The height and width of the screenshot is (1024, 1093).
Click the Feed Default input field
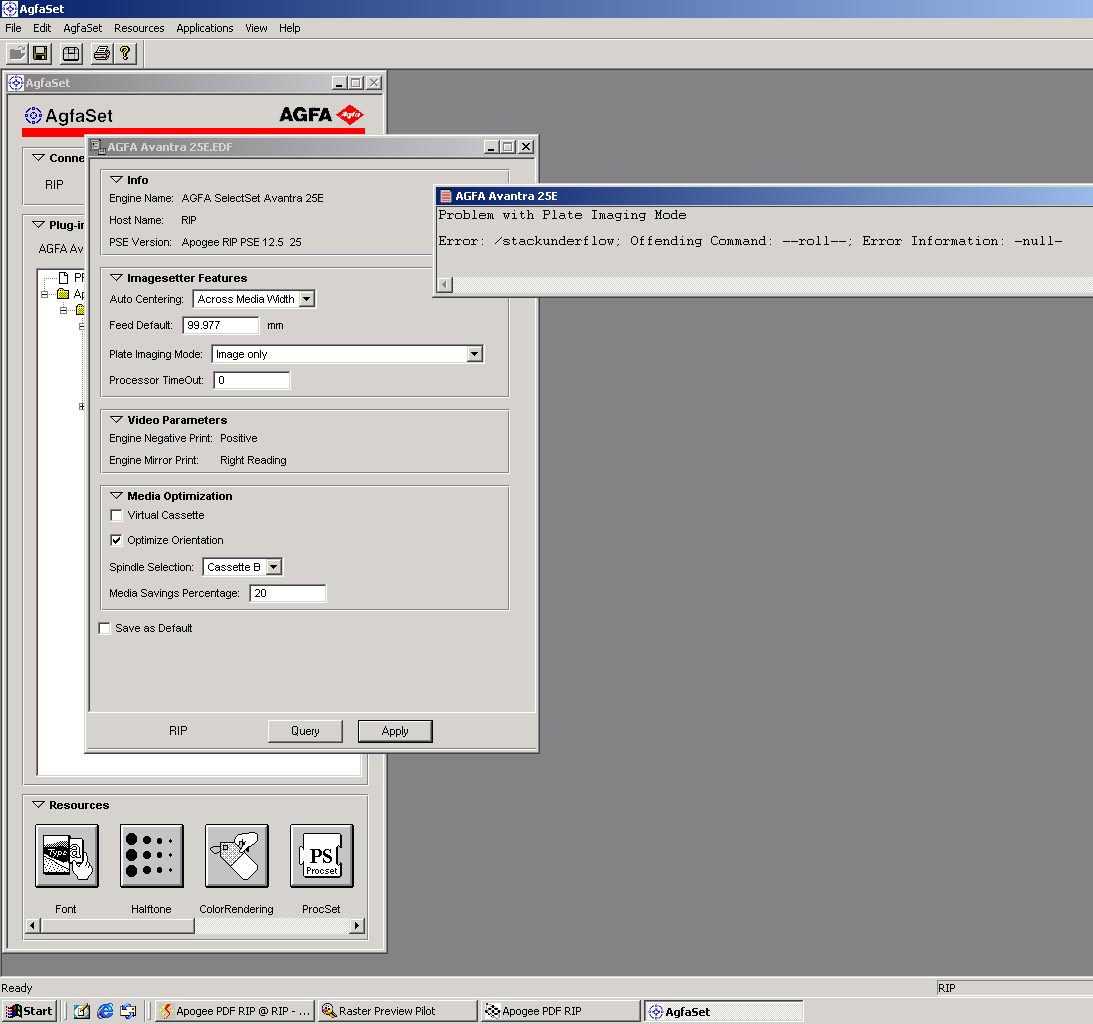click(220, 325)
